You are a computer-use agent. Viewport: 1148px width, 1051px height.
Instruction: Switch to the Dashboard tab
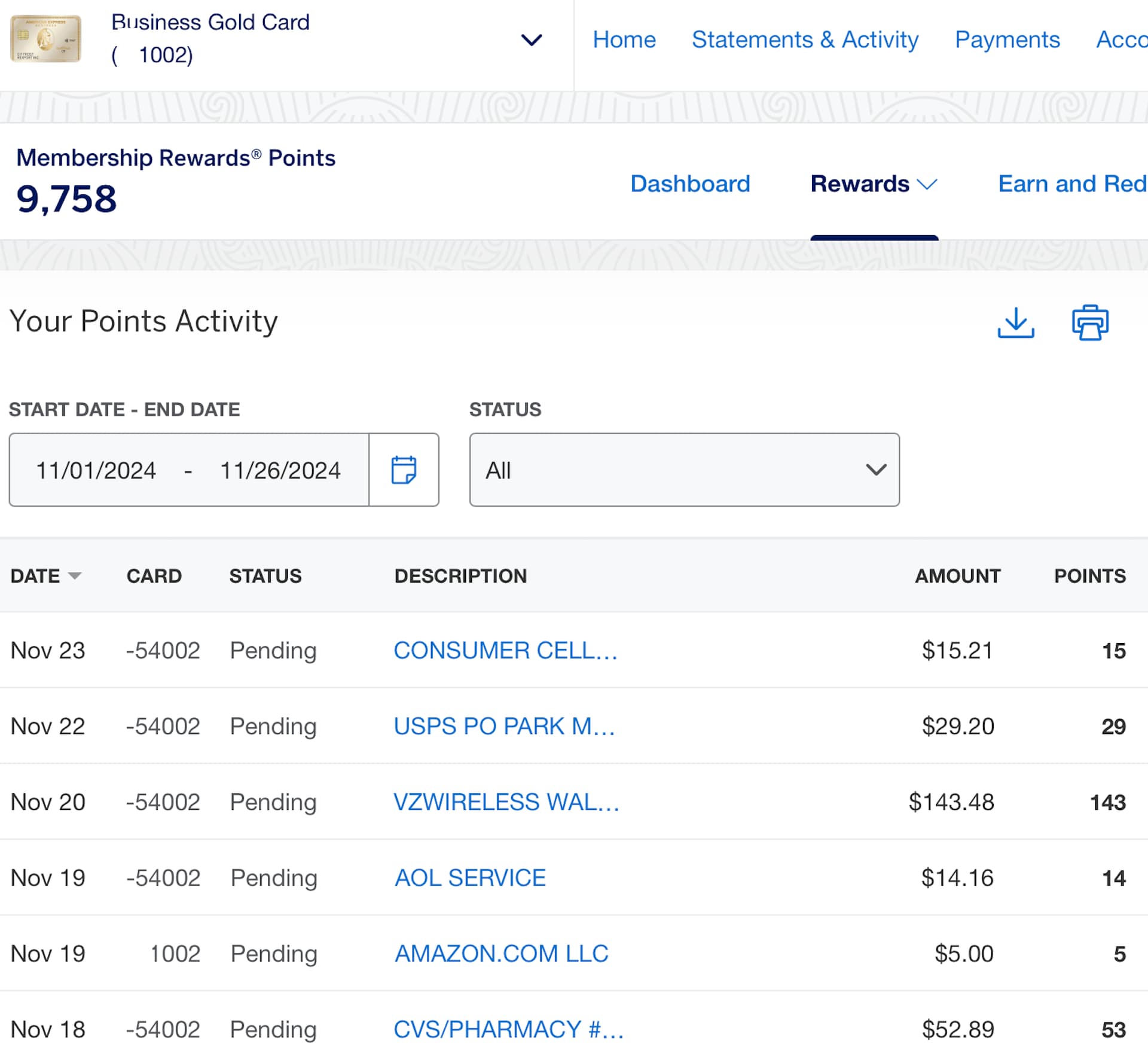click(x=690, y=184)
